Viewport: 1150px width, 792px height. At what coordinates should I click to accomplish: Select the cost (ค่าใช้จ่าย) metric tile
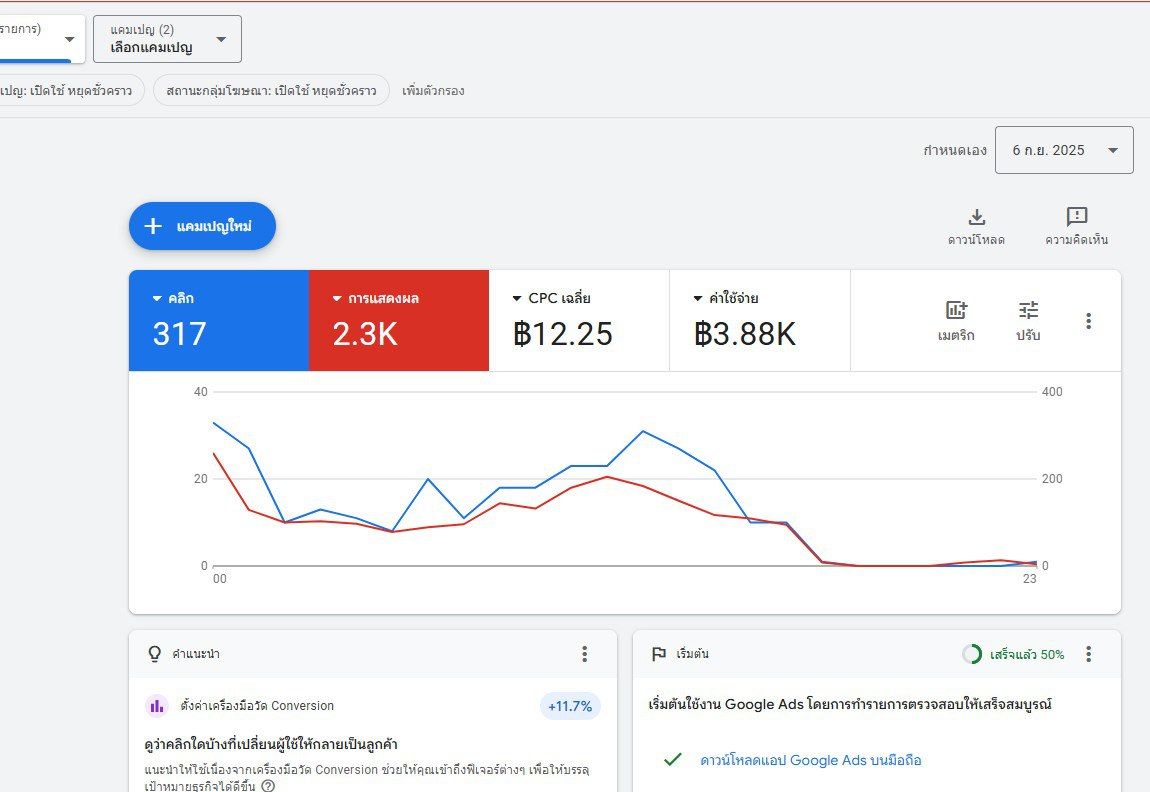(x=760, y=320)
